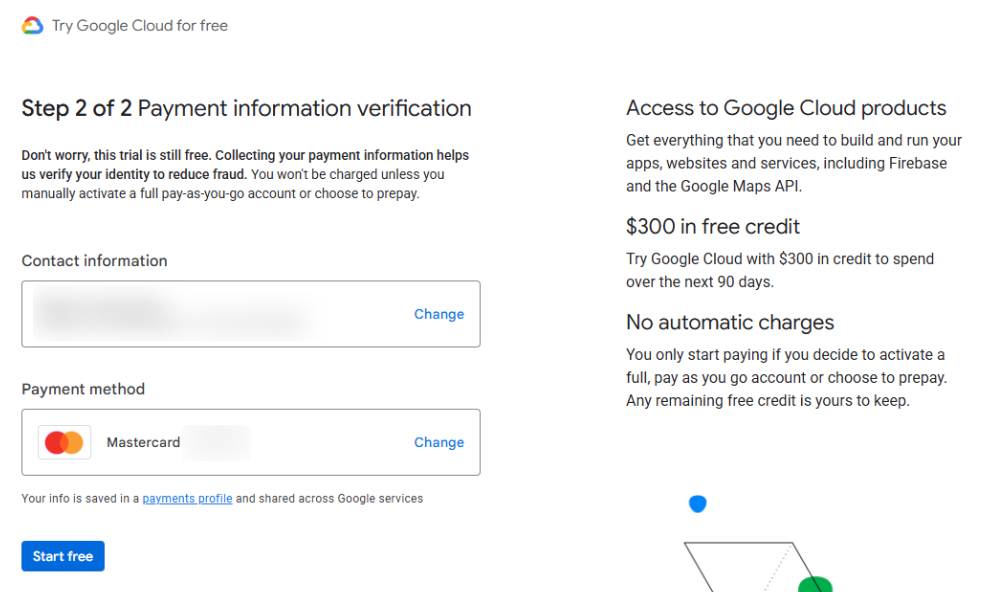Click the blue dot in the illustration
Image resolution: width=1001 pixels, height=592 pixels.
[698, 504]
